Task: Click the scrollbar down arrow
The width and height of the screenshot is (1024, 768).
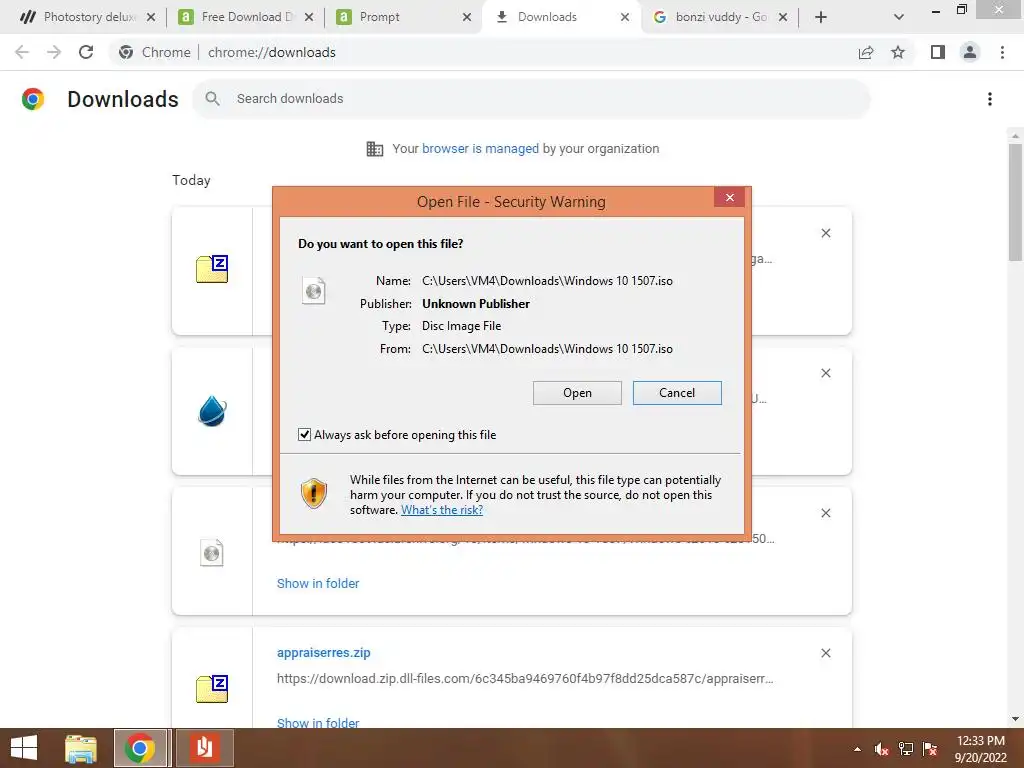Action: tap(1015, 719)
